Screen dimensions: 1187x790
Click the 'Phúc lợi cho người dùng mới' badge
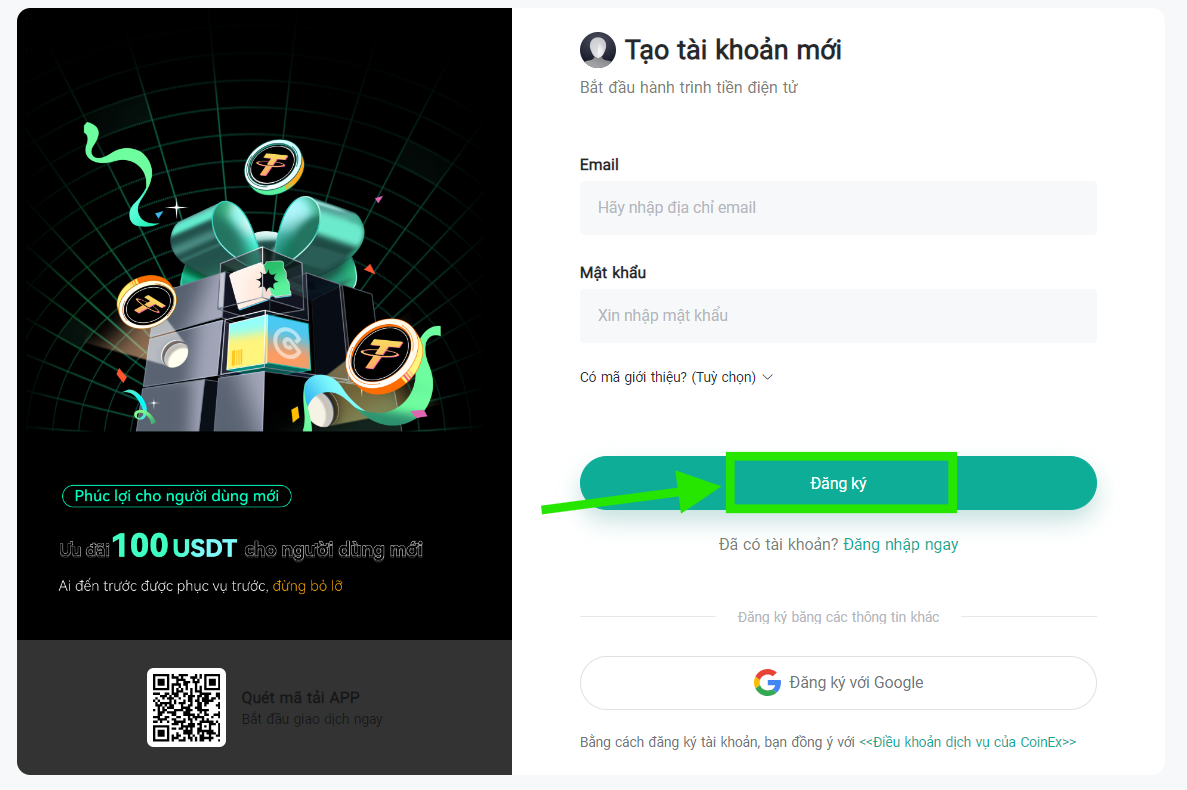176,496
